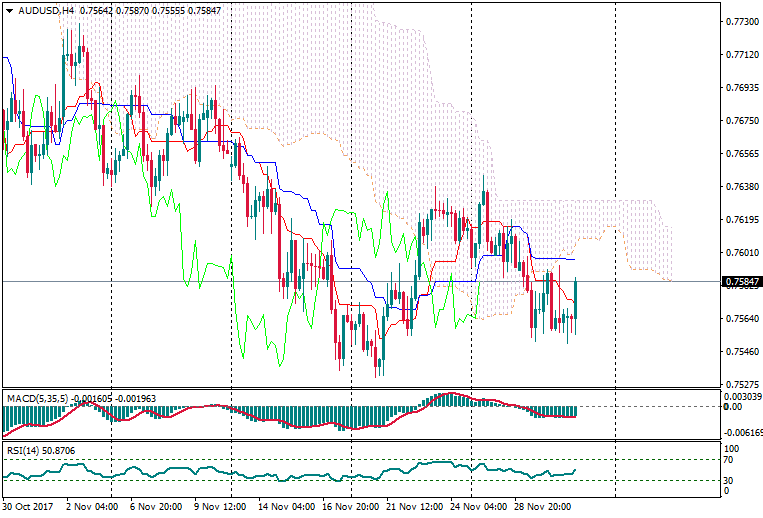
Task: Click the MACD -0.006169 scale value
Action: 741,432
